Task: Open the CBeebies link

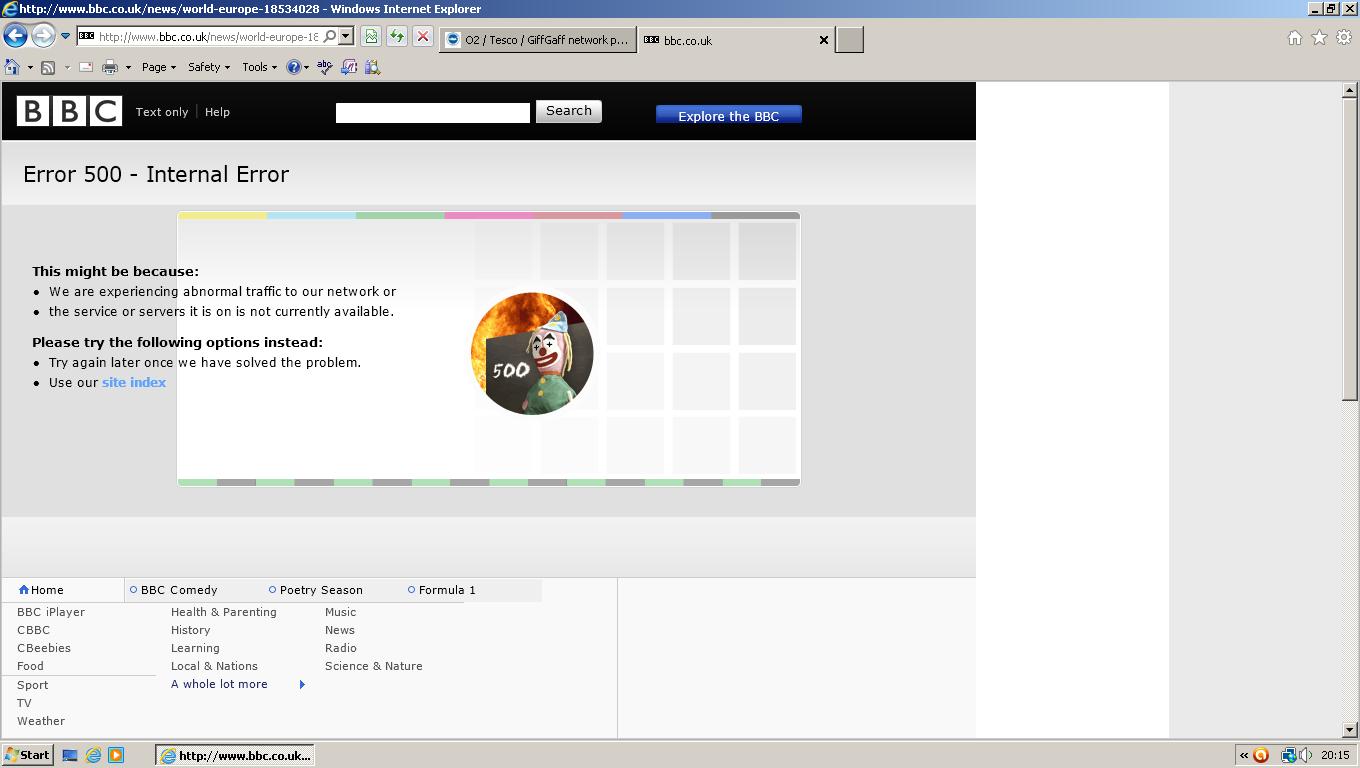Action: click(x=44, y=648)
